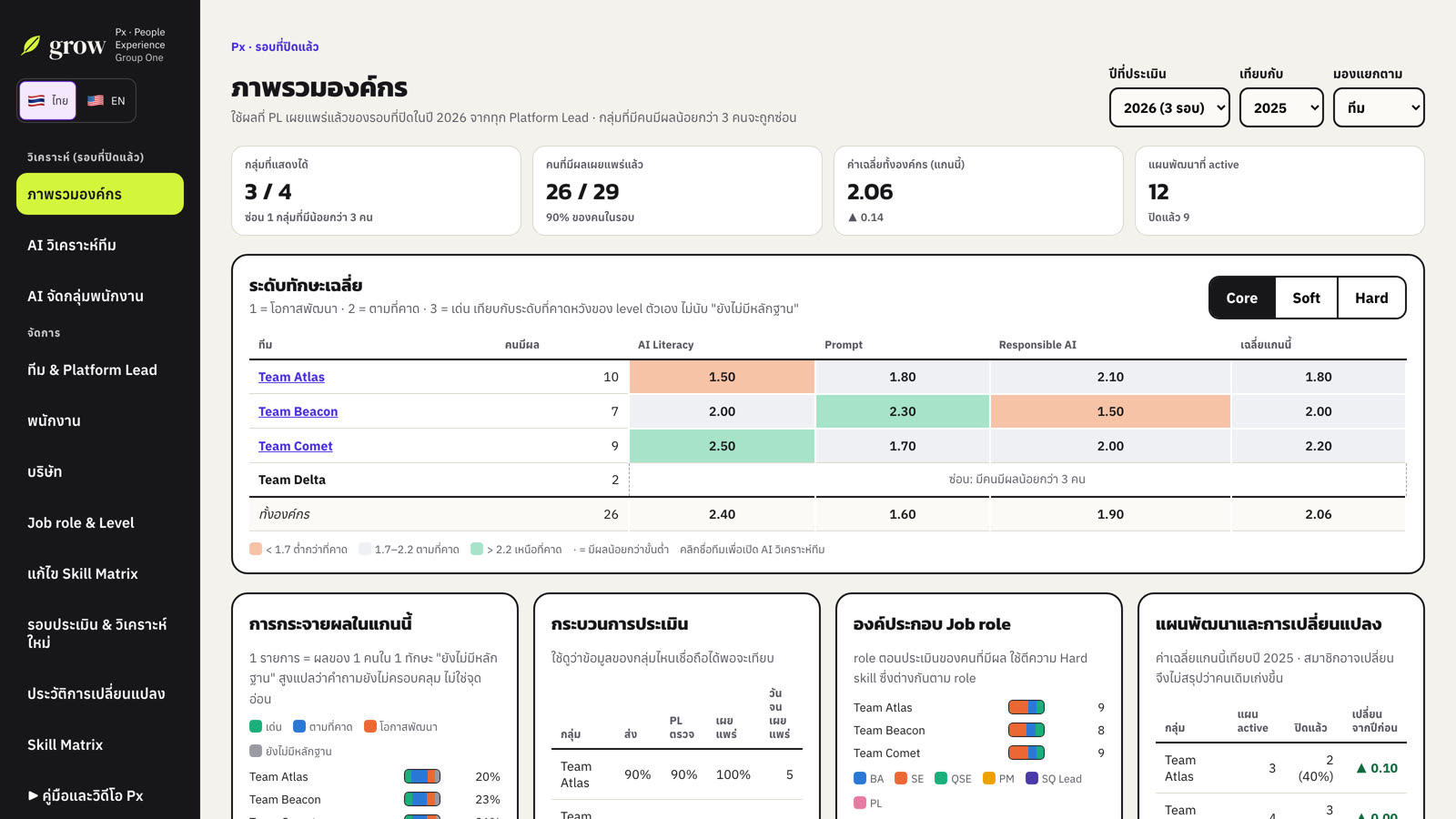Open พนักงาน sidebar item
The height and width of the screenshot is (819, 1456).
[x=100, y=420]
